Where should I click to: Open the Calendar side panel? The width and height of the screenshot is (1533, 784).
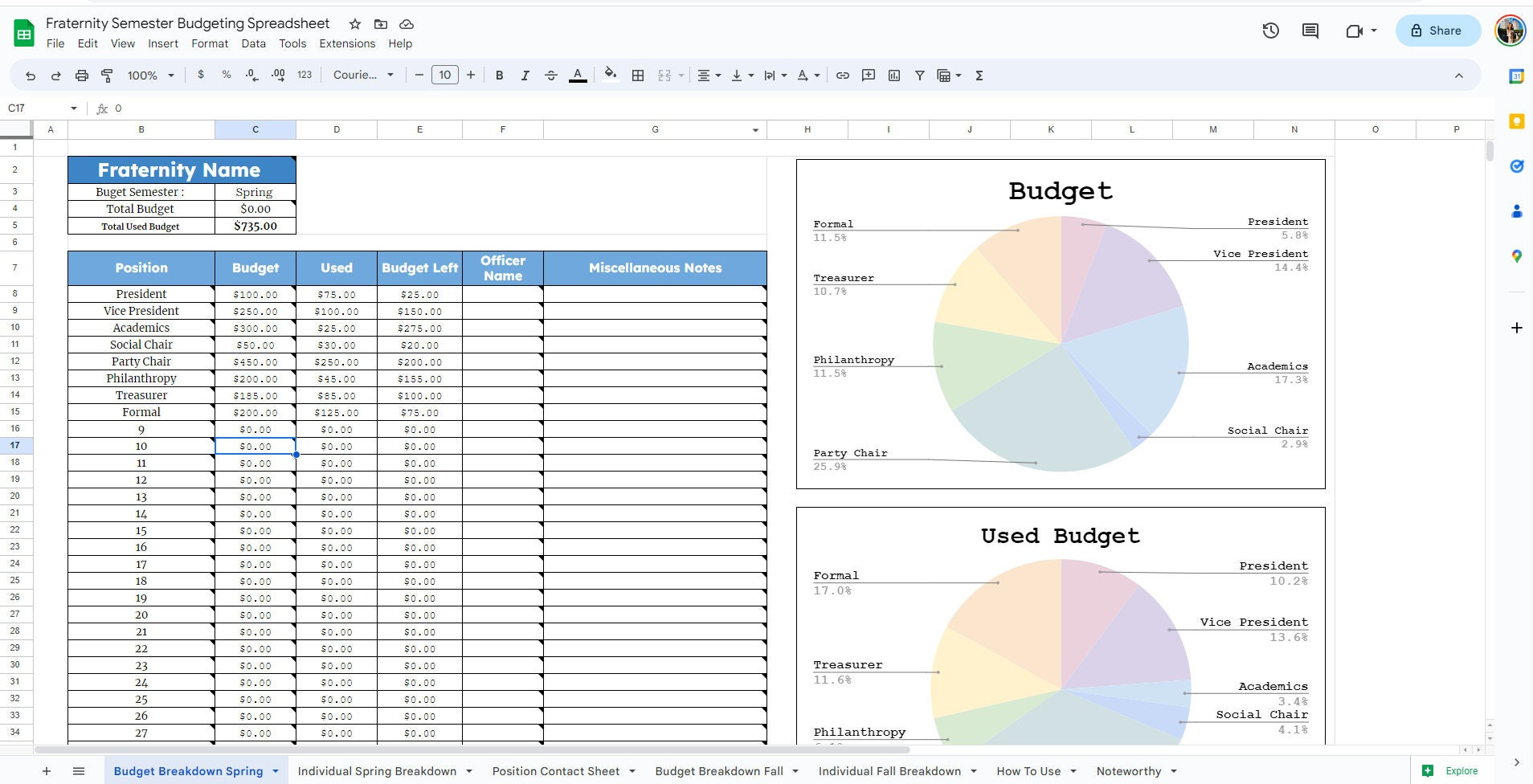[x=1516, y=76]
